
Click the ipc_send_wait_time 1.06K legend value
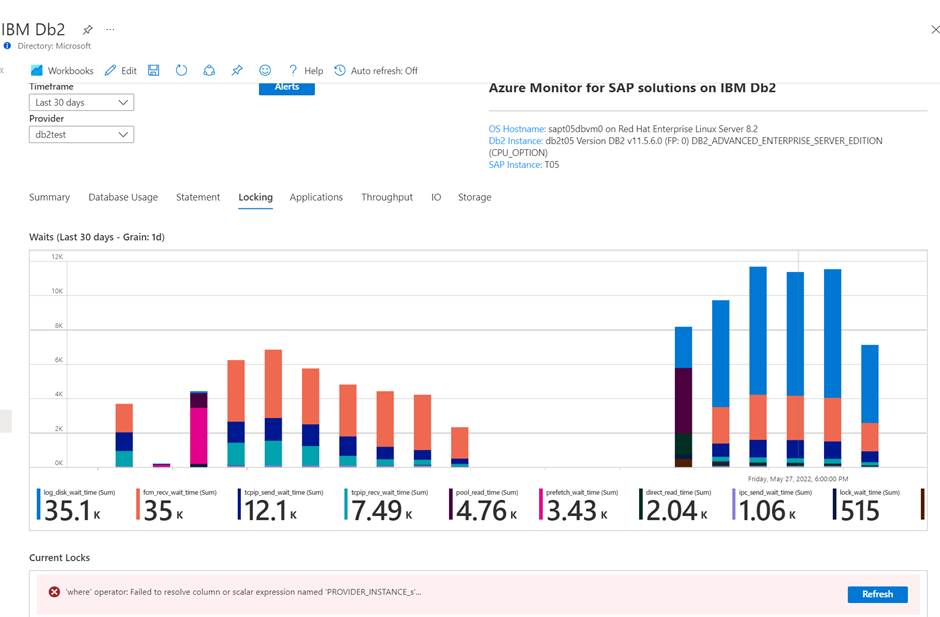point(767,511)
